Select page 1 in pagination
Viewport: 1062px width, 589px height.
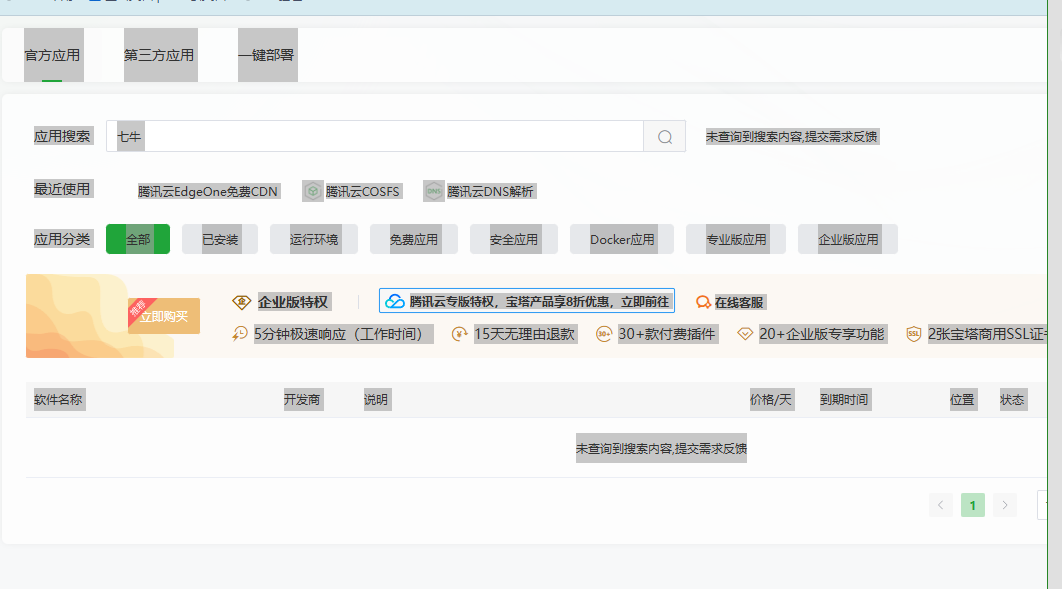[973, 505]
